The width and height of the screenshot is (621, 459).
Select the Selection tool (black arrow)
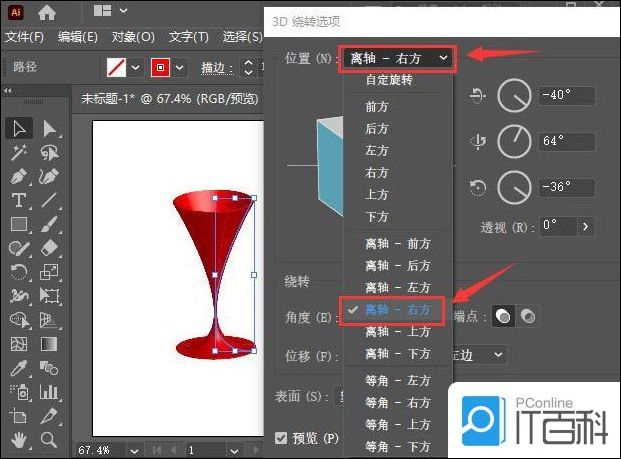19,129
